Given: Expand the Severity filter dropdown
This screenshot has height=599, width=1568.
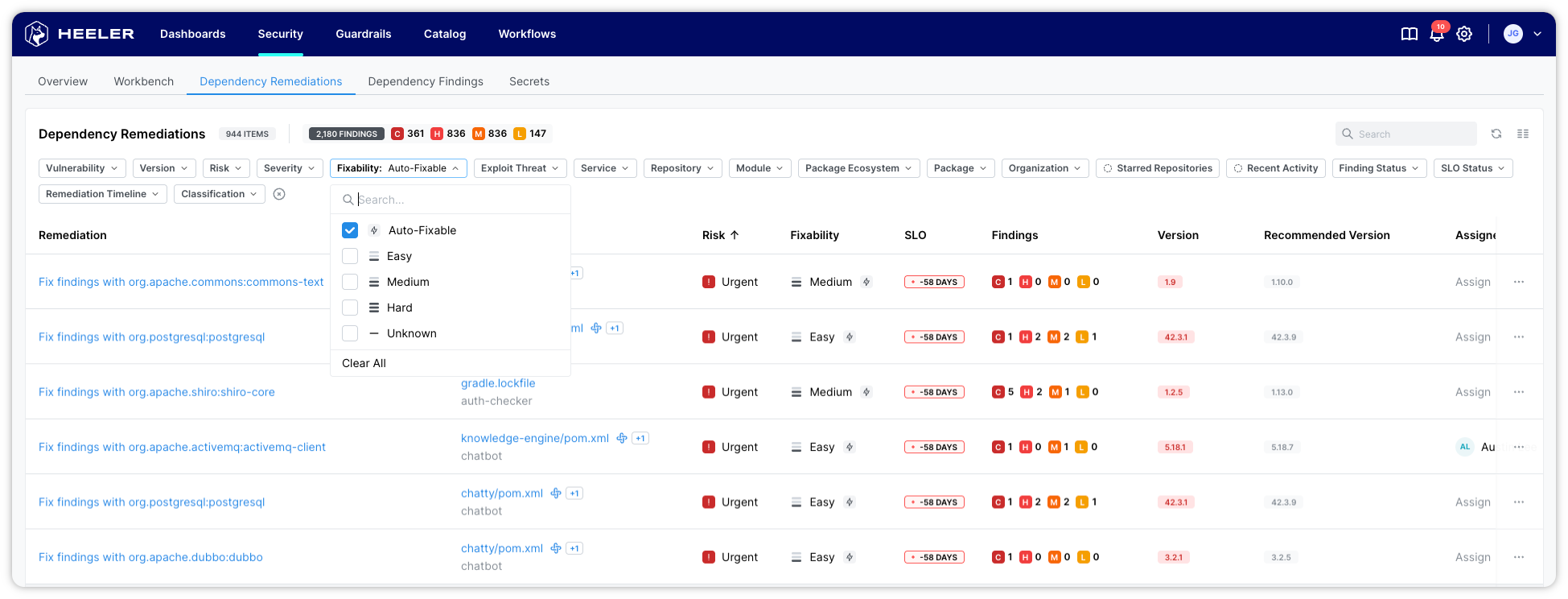Looking at the screenshot, I should coord(290,168).
